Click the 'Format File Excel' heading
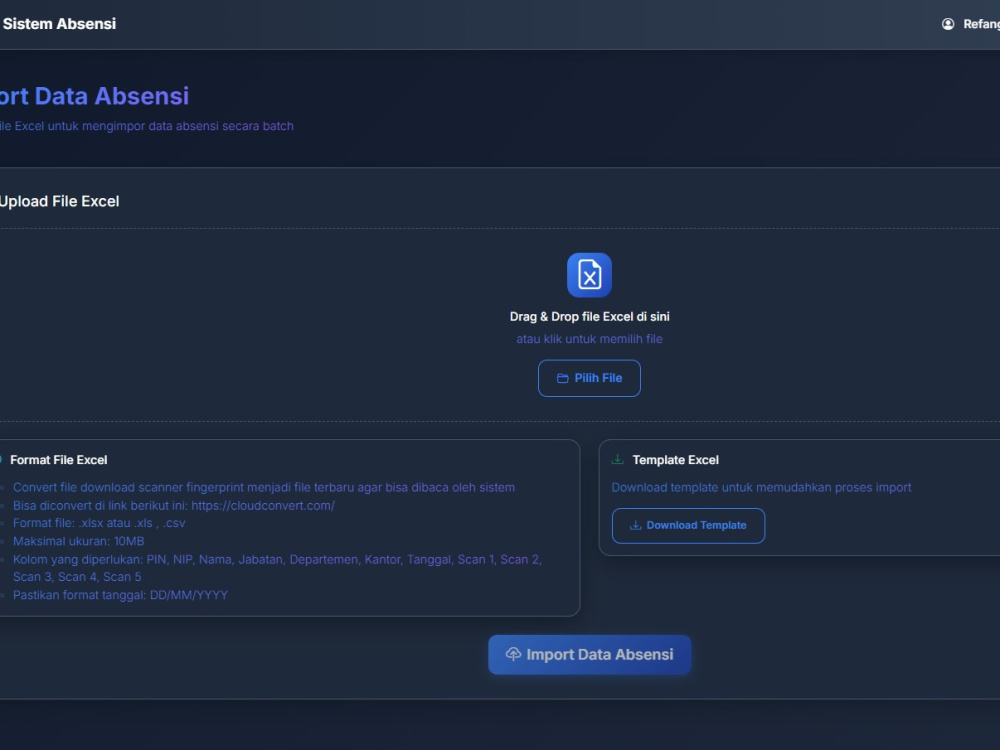The width and height of the screenshot is (1000, 750). 59,460
